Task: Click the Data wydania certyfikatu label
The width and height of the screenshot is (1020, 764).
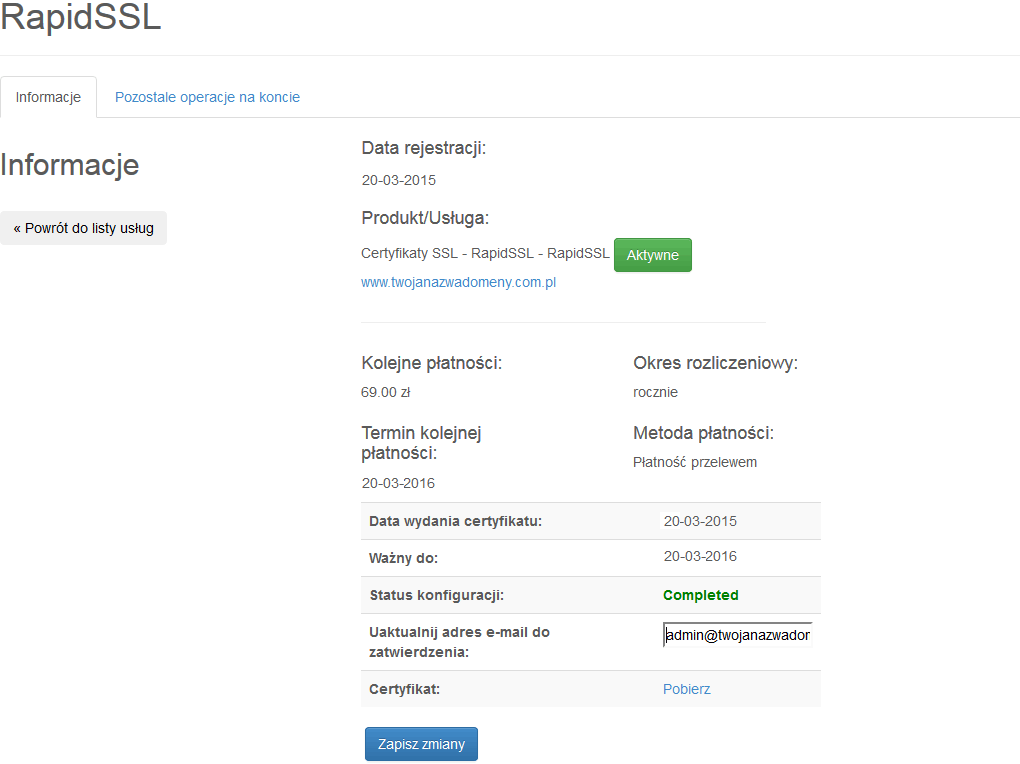Action: click(455, 521)
